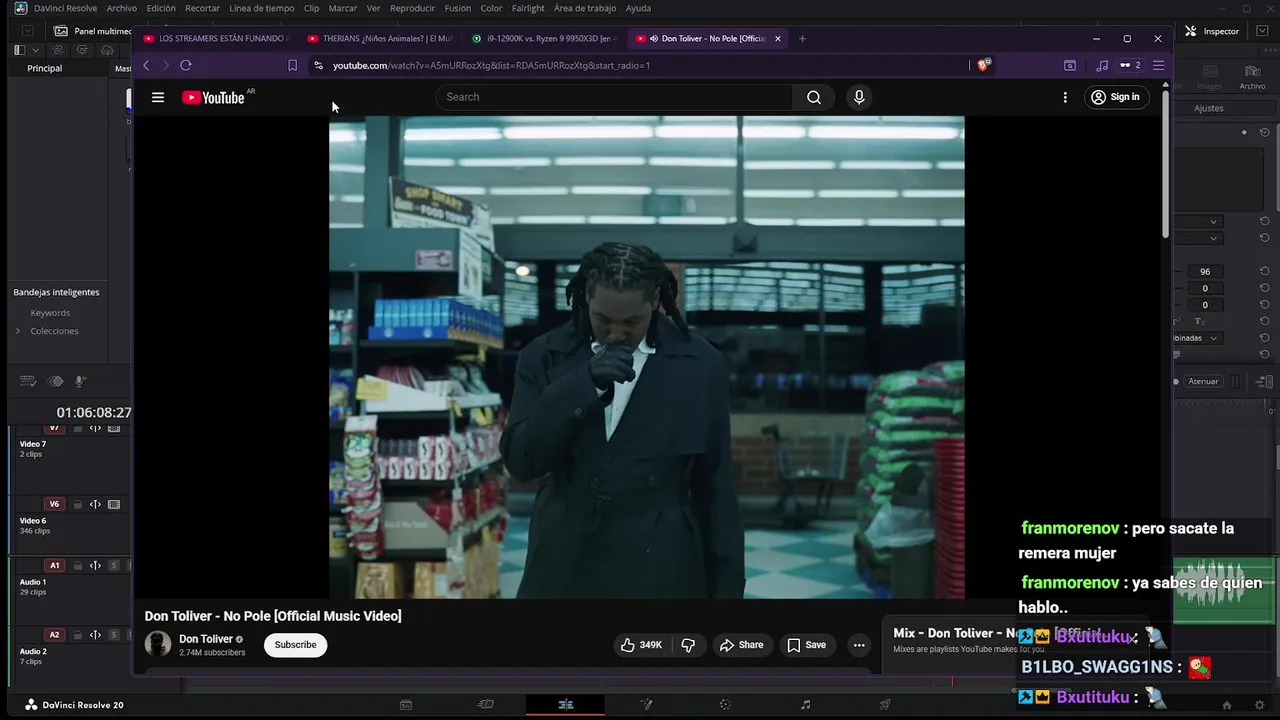Open the browser music playlist icon
The image size is (1280, 720).
pos(1102,65)
